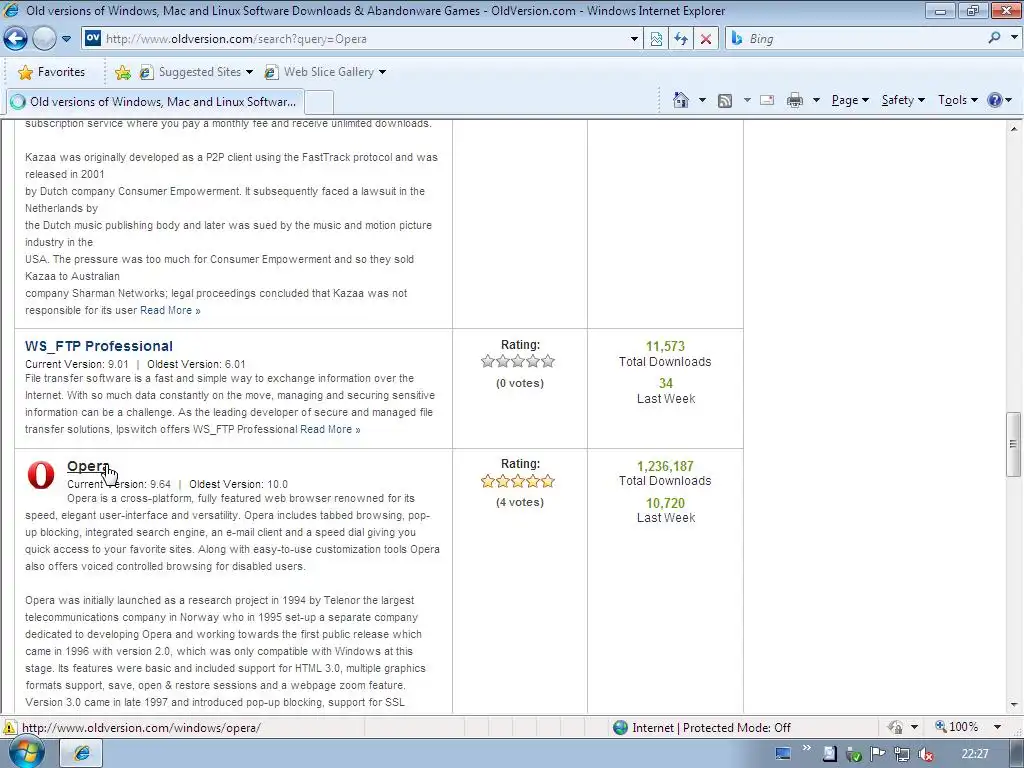1024x768 pixels.
Task: Click the Print icon in command bar
Action: 795,100
